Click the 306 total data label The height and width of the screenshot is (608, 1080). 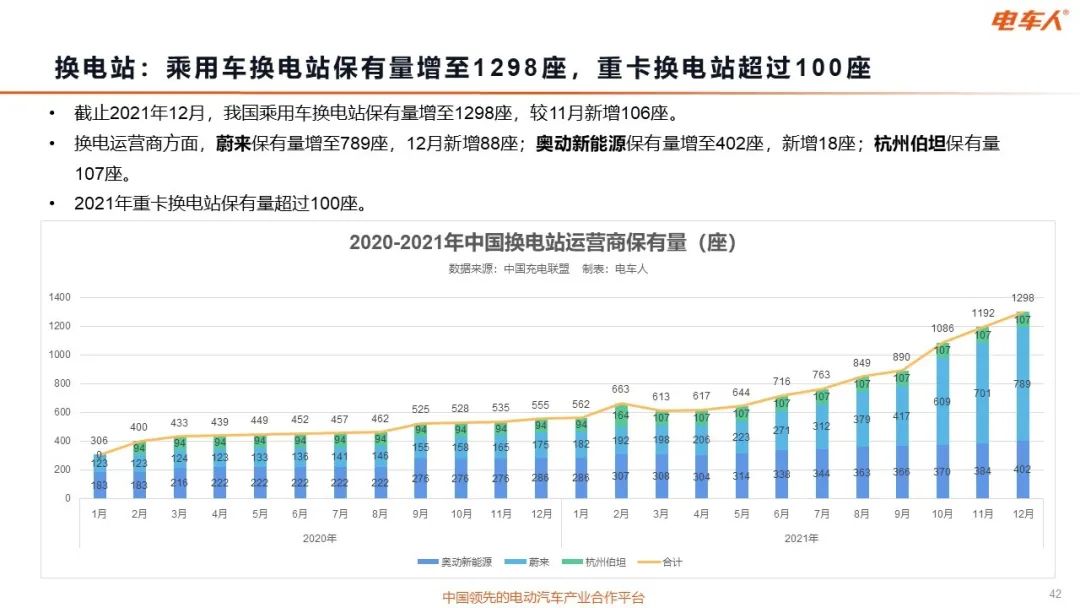tap(99, 441)
